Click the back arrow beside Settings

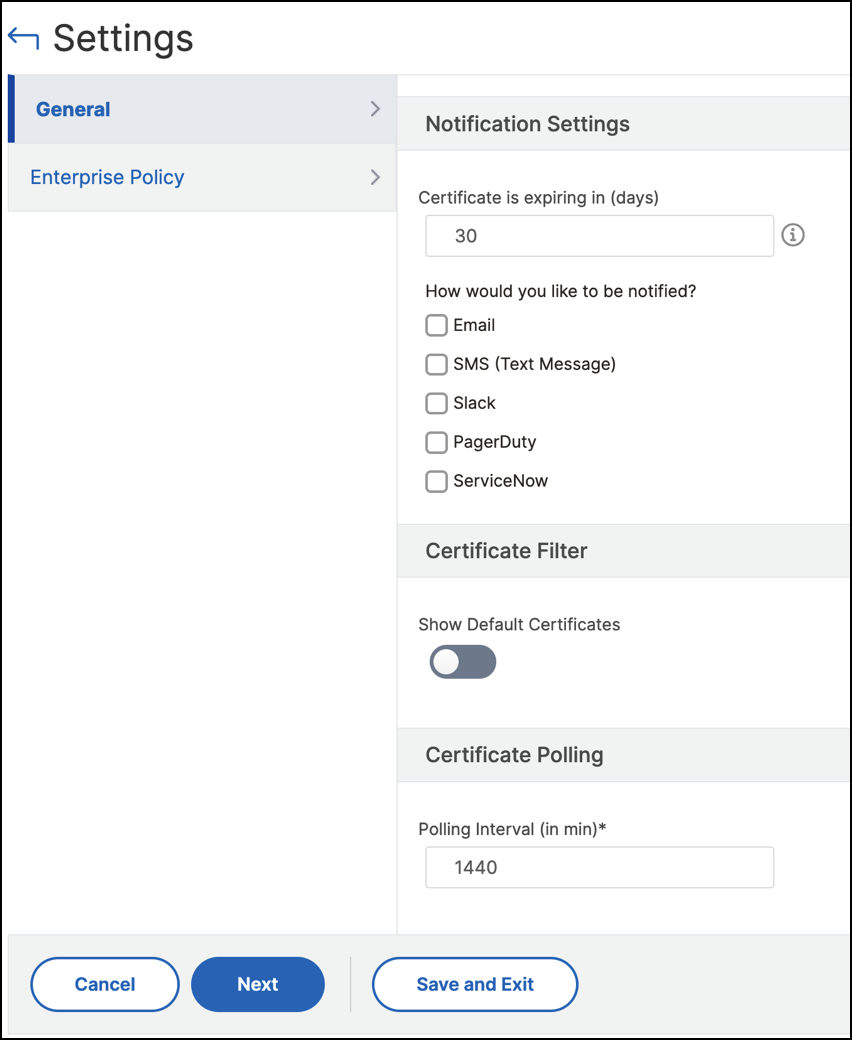23,38
